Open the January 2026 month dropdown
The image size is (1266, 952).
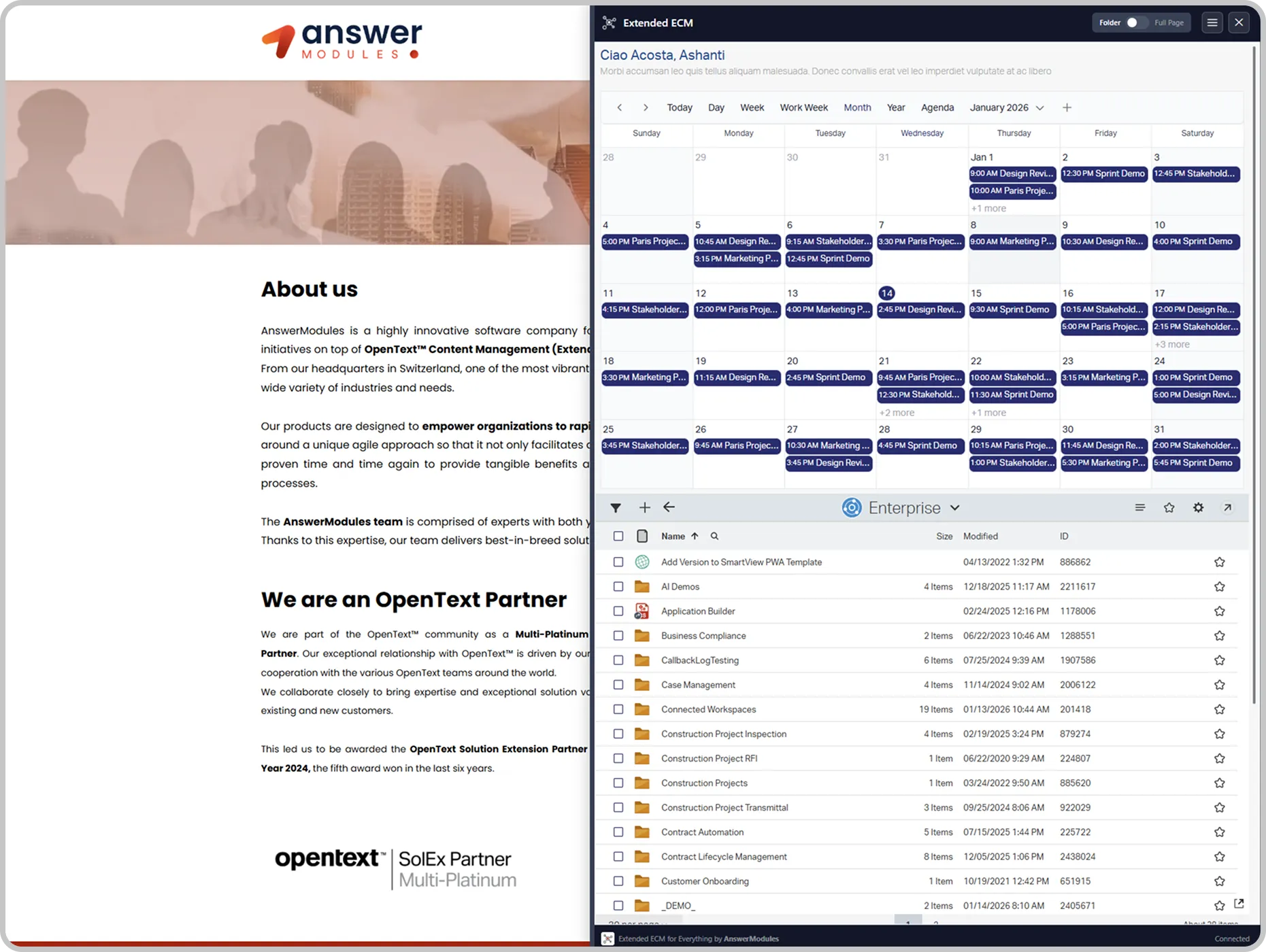pos(1006,107)
